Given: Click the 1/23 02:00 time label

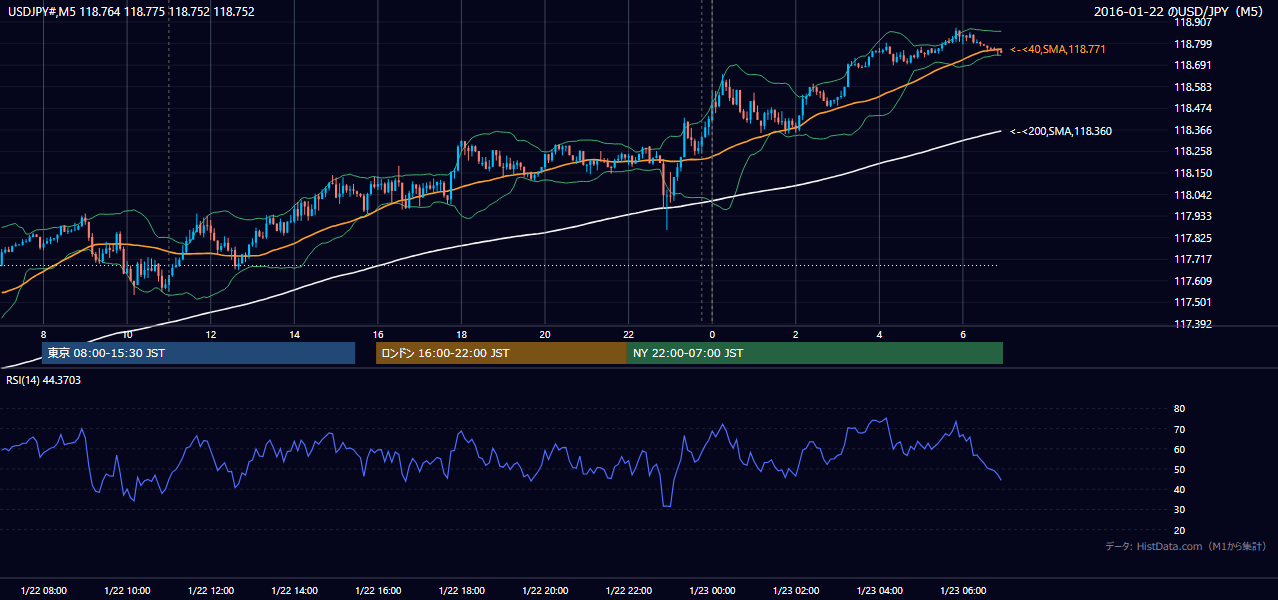Looking at the screenshot, I should tap(795, 590).
